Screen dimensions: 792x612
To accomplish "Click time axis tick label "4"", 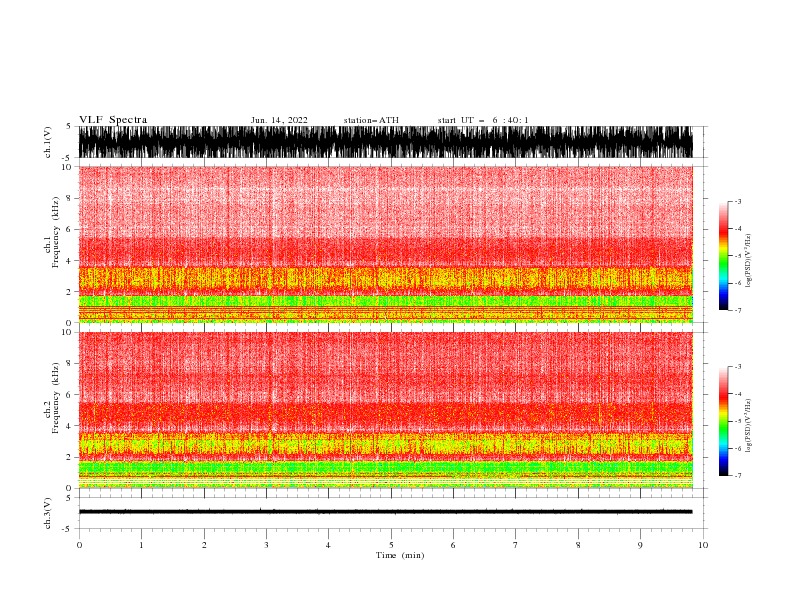I will coord(328,545).
